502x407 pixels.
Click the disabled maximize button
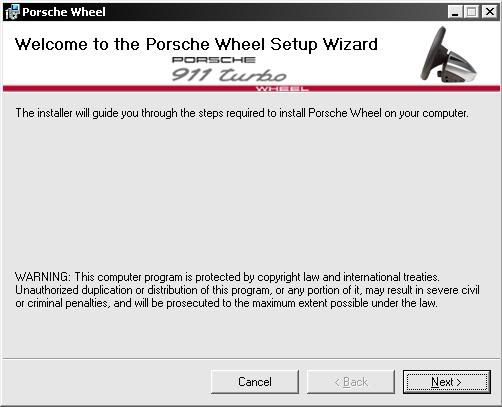click(x=472, y=12)
